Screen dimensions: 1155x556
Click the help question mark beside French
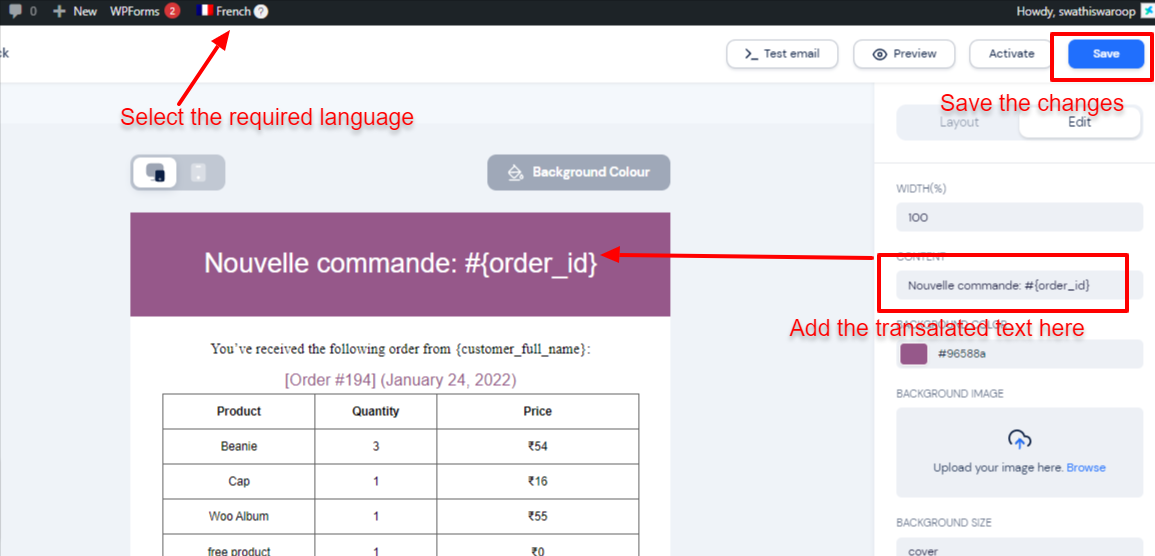[x=261, y=13]
